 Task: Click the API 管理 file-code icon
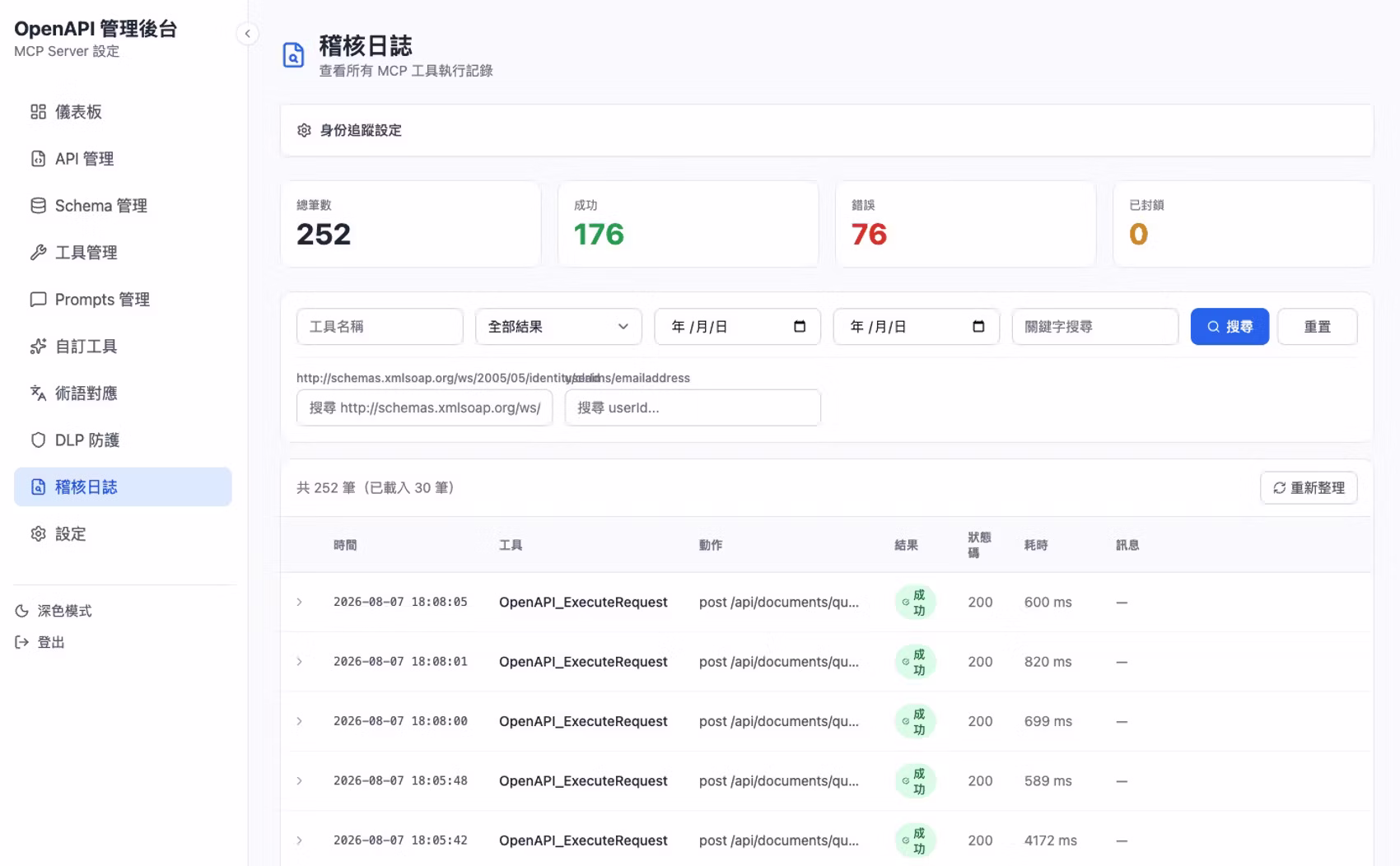pyautogui.click(x=38, y=159)
